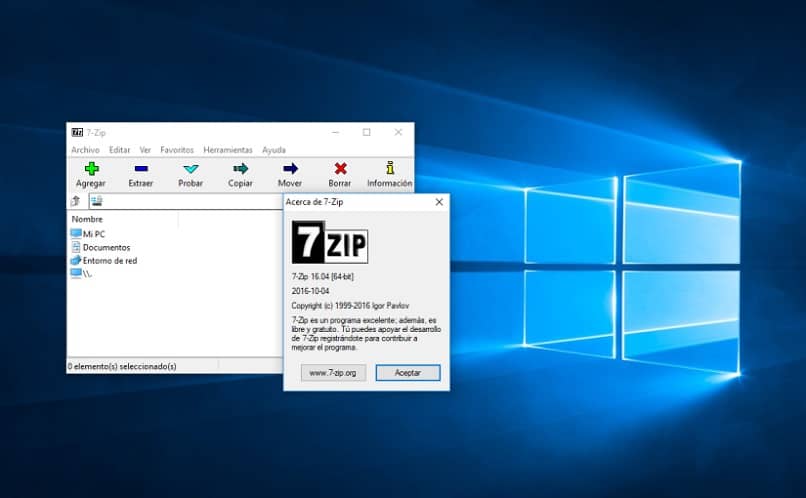806x498 pixels.
Task: Click the 7-Zip title bar app icon
Action: [x=77, y=133]
